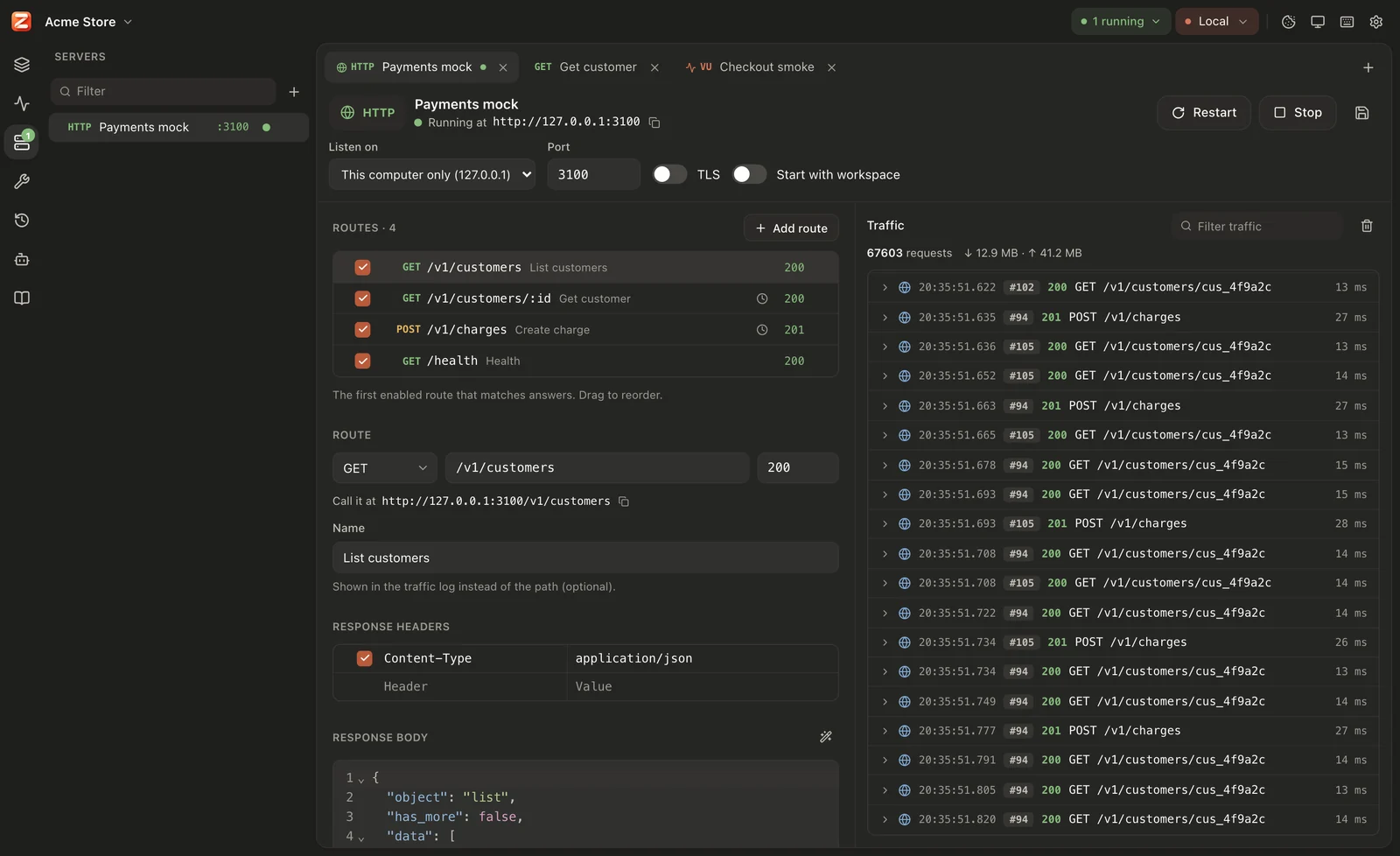Open the 1 running dropdown

[x=1120, y=22]
